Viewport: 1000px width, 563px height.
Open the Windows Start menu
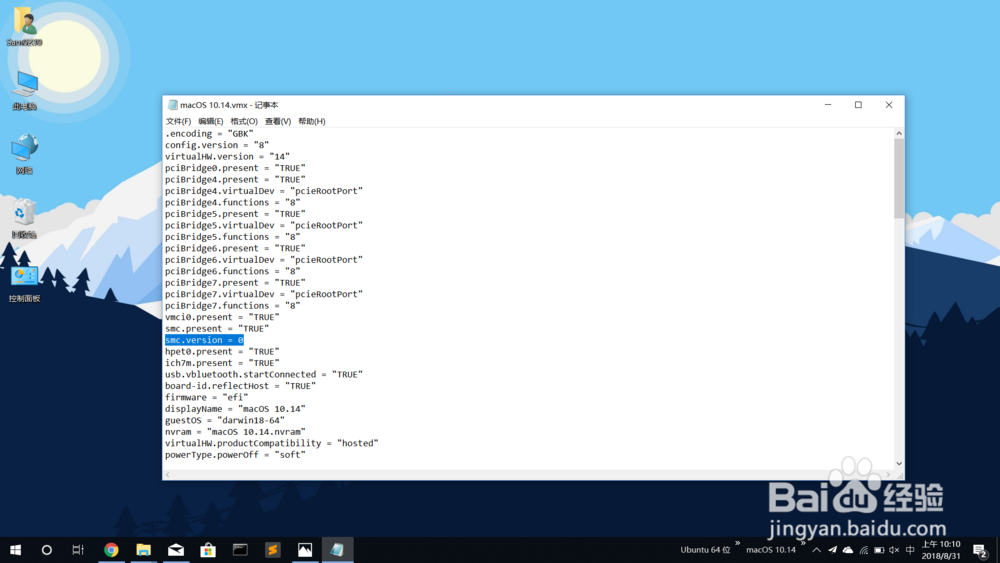click(15, 550)
